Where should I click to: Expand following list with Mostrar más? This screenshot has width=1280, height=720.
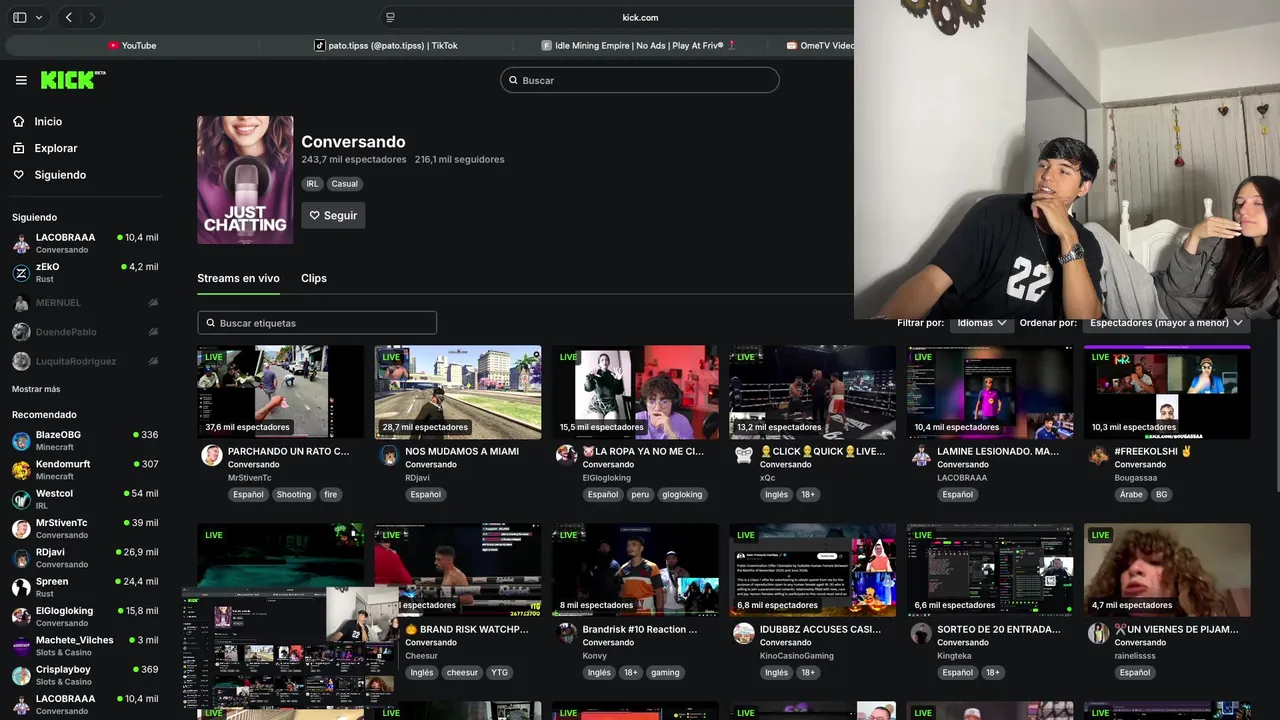coord(36,389)
